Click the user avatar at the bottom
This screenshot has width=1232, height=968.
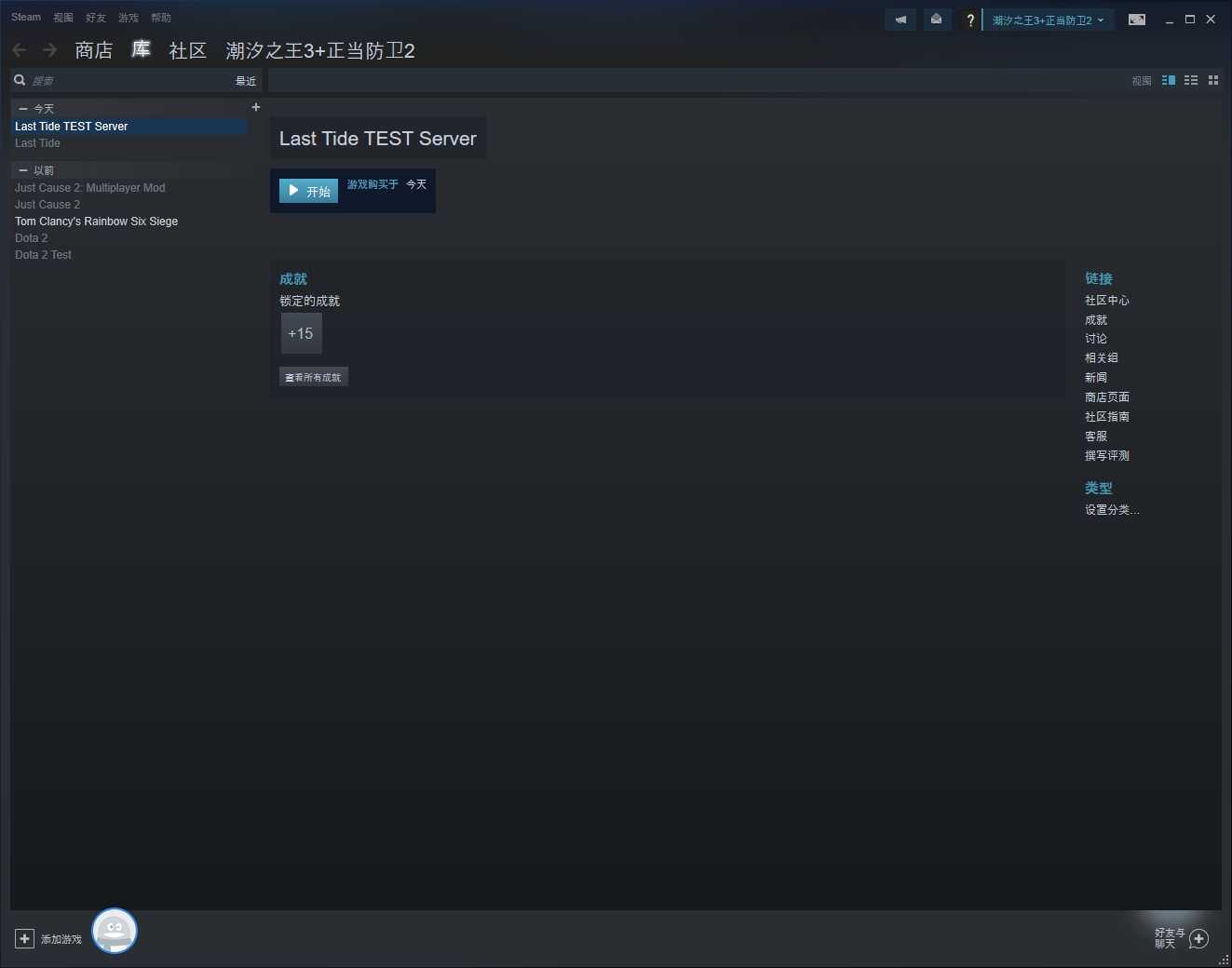115,931
